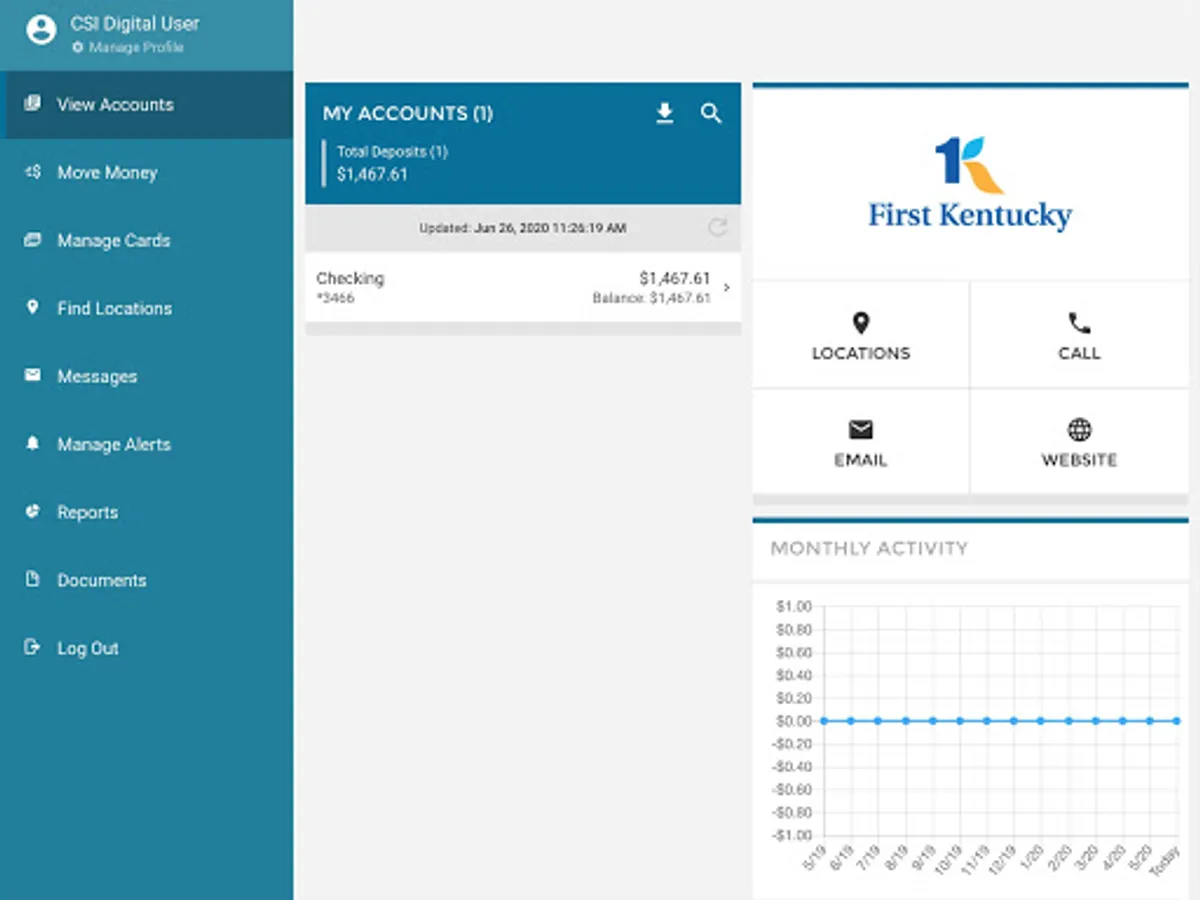This screenshot has height=900, width=1200.
Task: Click the user avatar icon
Action: tap(41, 31)
